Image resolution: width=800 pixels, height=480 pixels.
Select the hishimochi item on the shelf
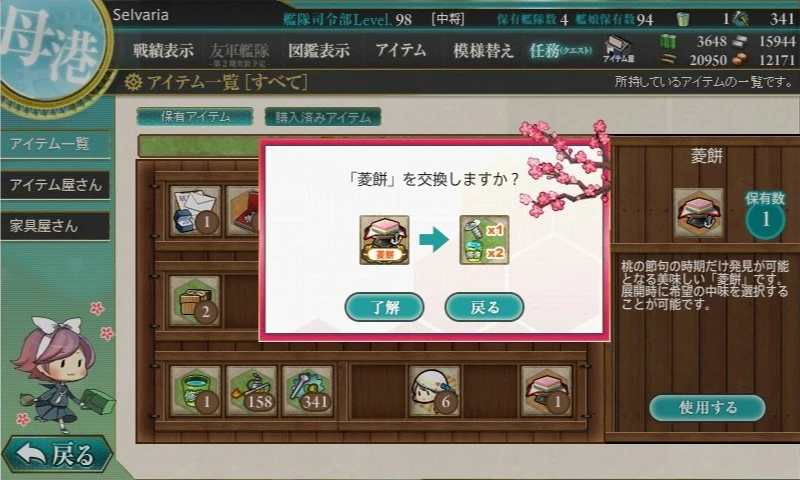point(546,391)
